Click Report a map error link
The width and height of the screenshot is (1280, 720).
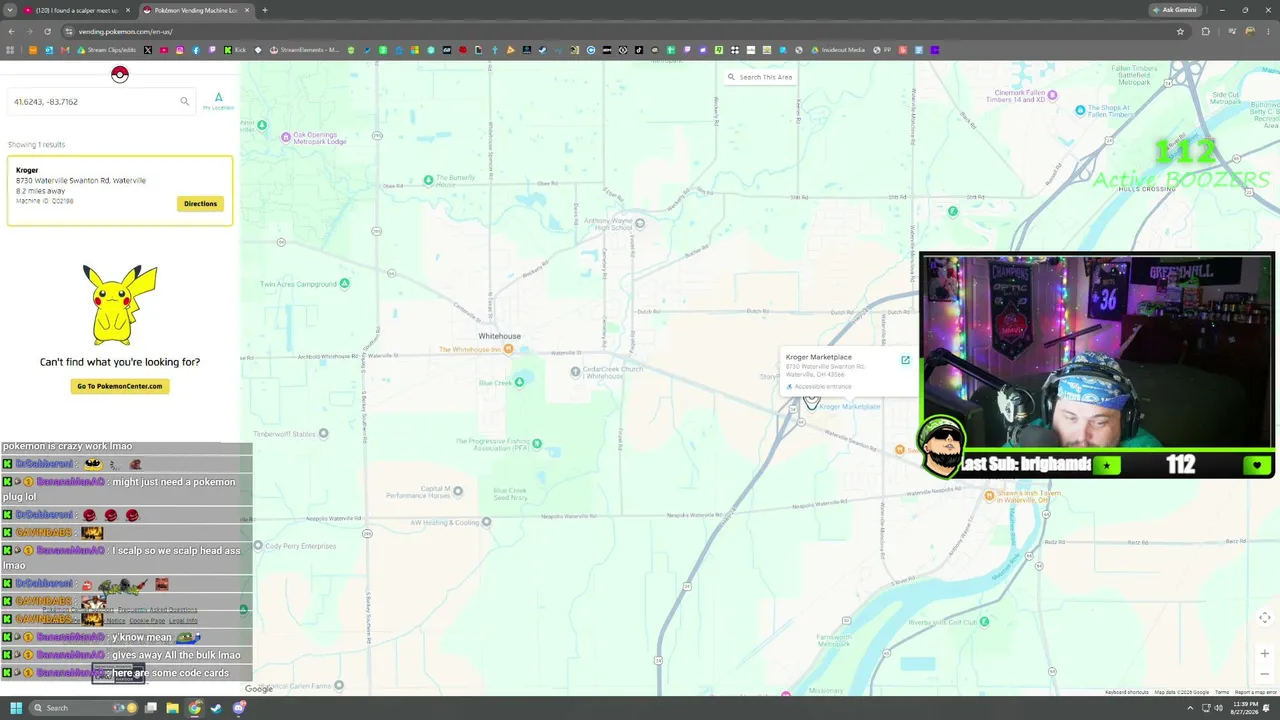pyautogui.click(x=1255, y=692)
